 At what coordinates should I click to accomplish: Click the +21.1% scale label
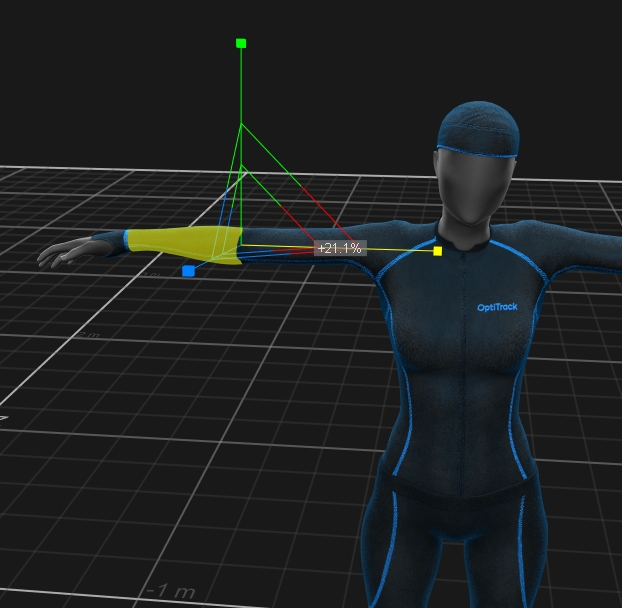[340, 248]
